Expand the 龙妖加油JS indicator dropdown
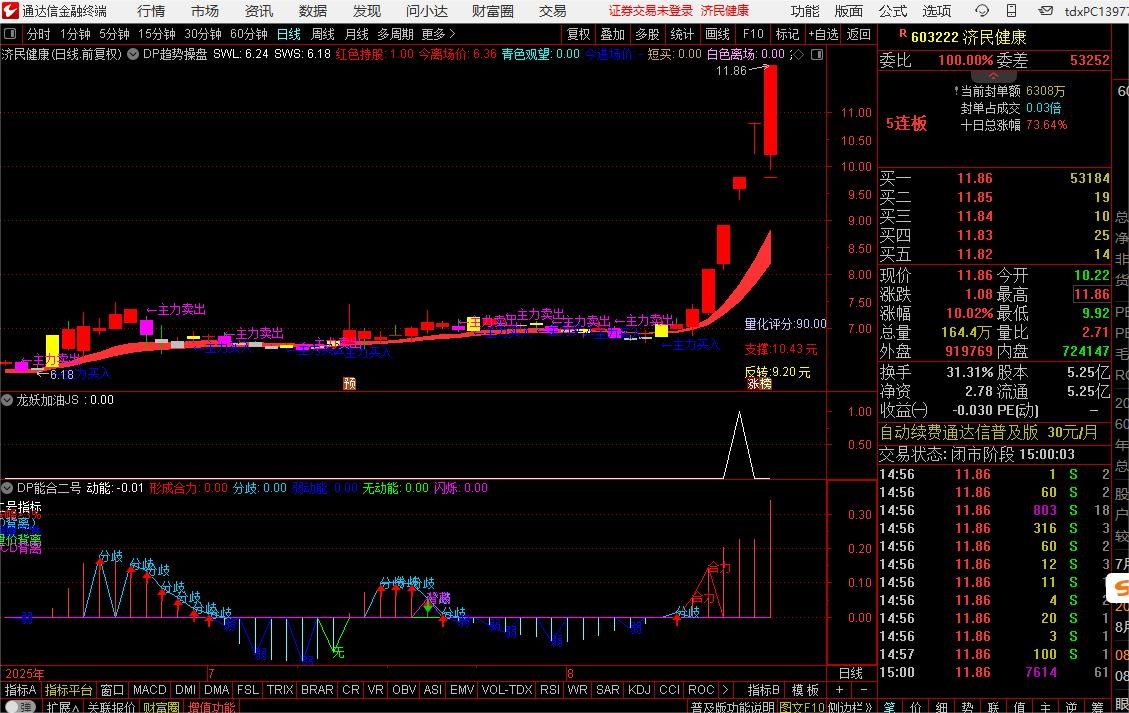 pos(7,400)
